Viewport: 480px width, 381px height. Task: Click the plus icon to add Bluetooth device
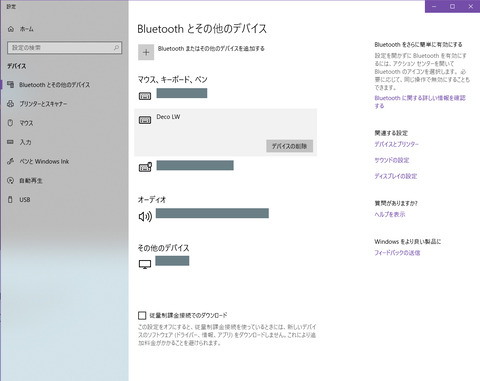pyautogui.click(x=146, y=52)
